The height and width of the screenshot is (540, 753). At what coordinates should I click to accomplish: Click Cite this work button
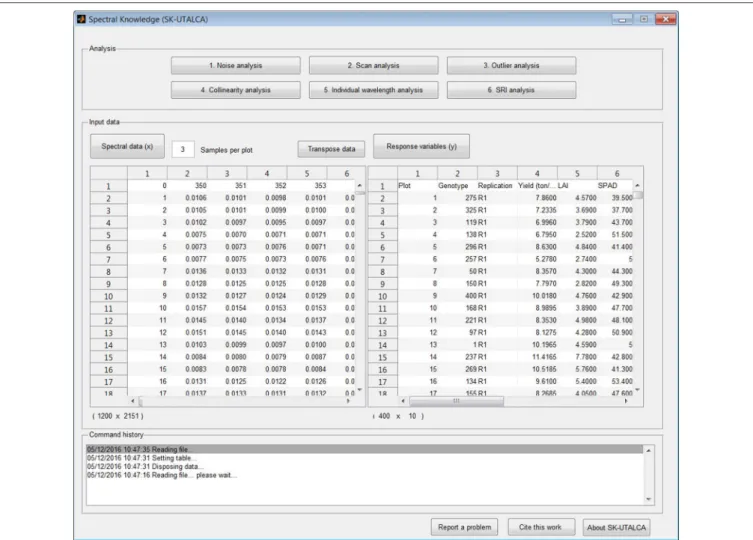click(540, 527)
